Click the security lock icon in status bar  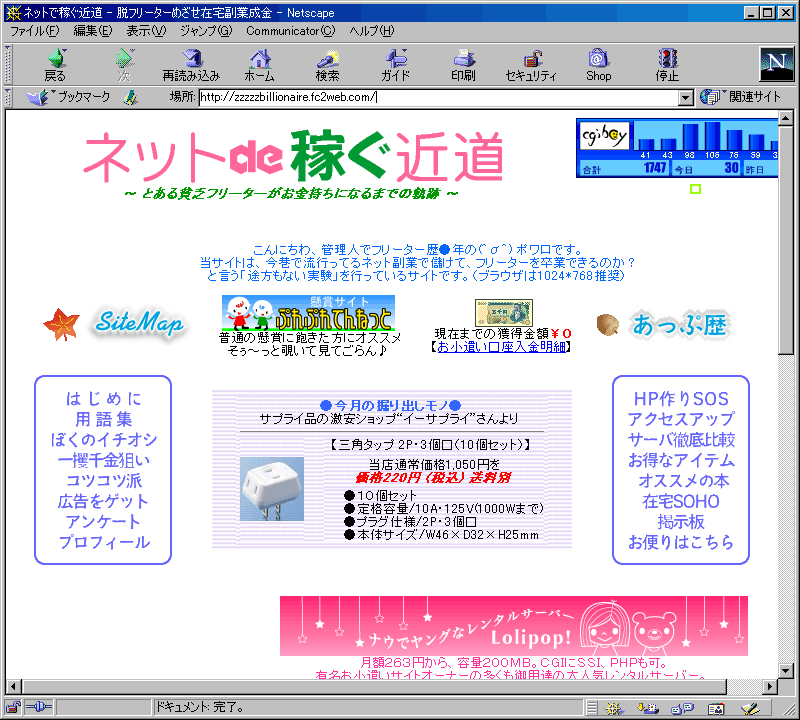pos(13,707)
